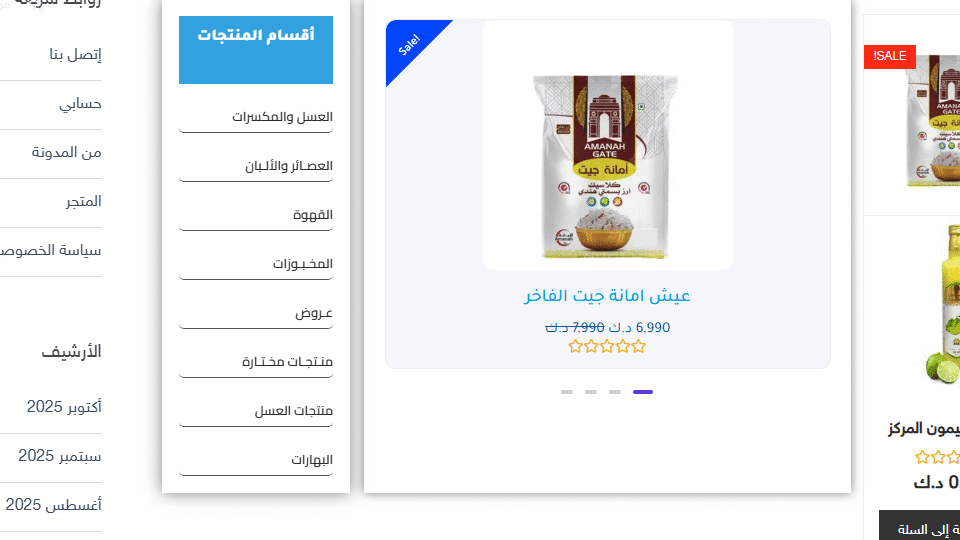Screen dimensions: 960x540
Task: Open the العصائر والألبان category
Action: click(x=289, y=166)
